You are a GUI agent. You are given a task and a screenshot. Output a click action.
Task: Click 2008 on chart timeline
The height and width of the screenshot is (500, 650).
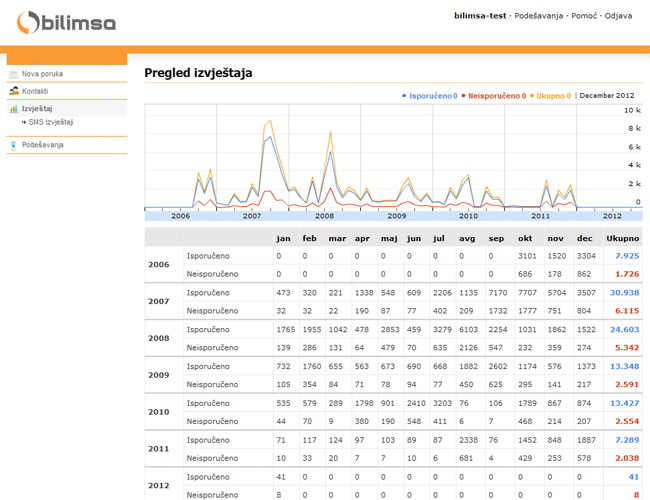[x=324, y=216]
